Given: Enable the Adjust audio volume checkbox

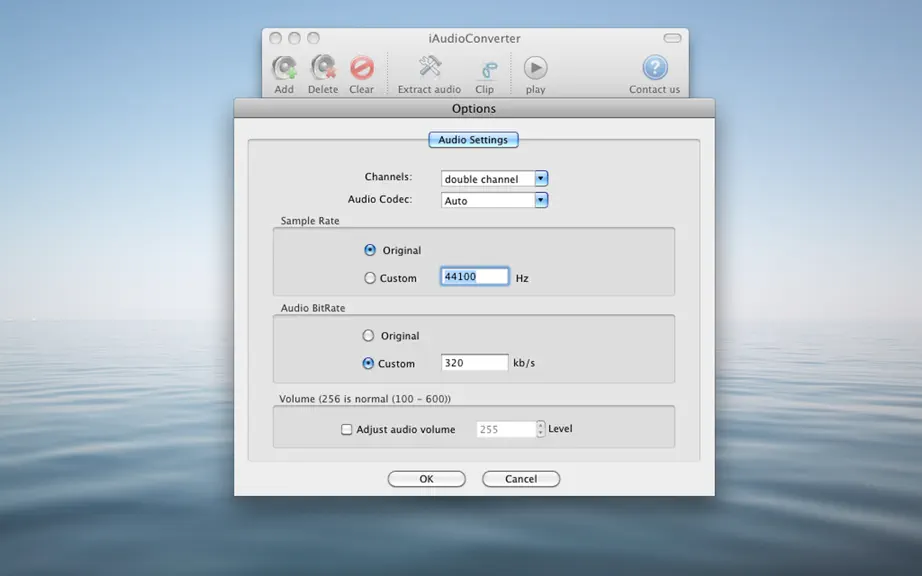Looking at the screenshot, I should pos(347,430).
